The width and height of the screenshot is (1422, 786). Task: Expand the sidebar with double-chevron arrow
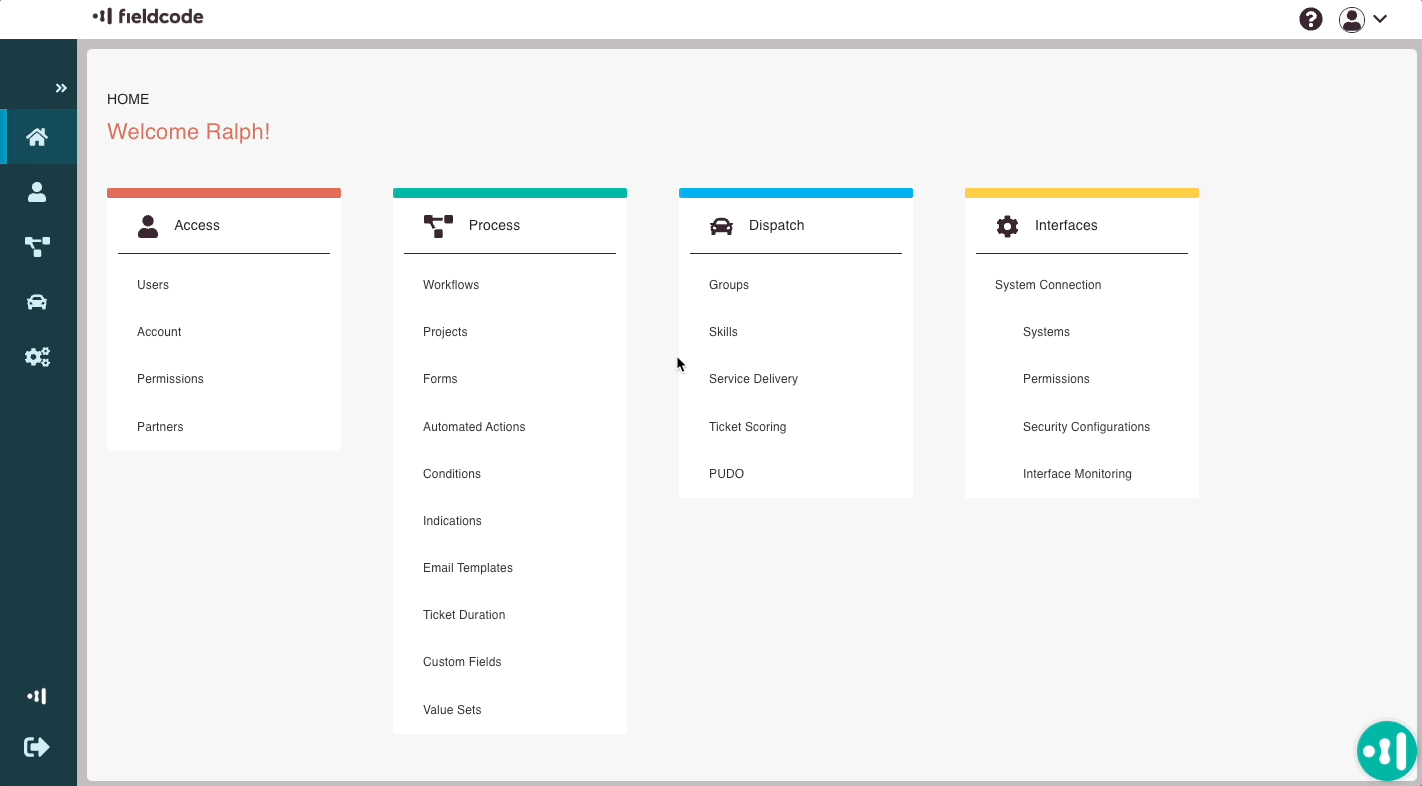(61, 88)
